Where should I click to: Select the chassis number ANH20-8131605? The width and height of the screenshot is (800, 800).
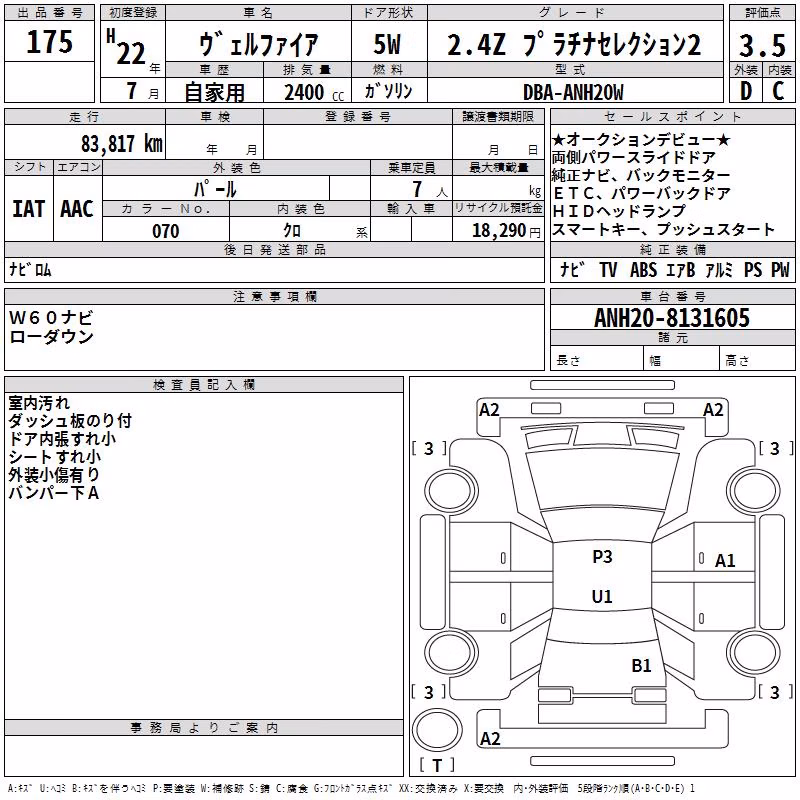click(672, 318)
